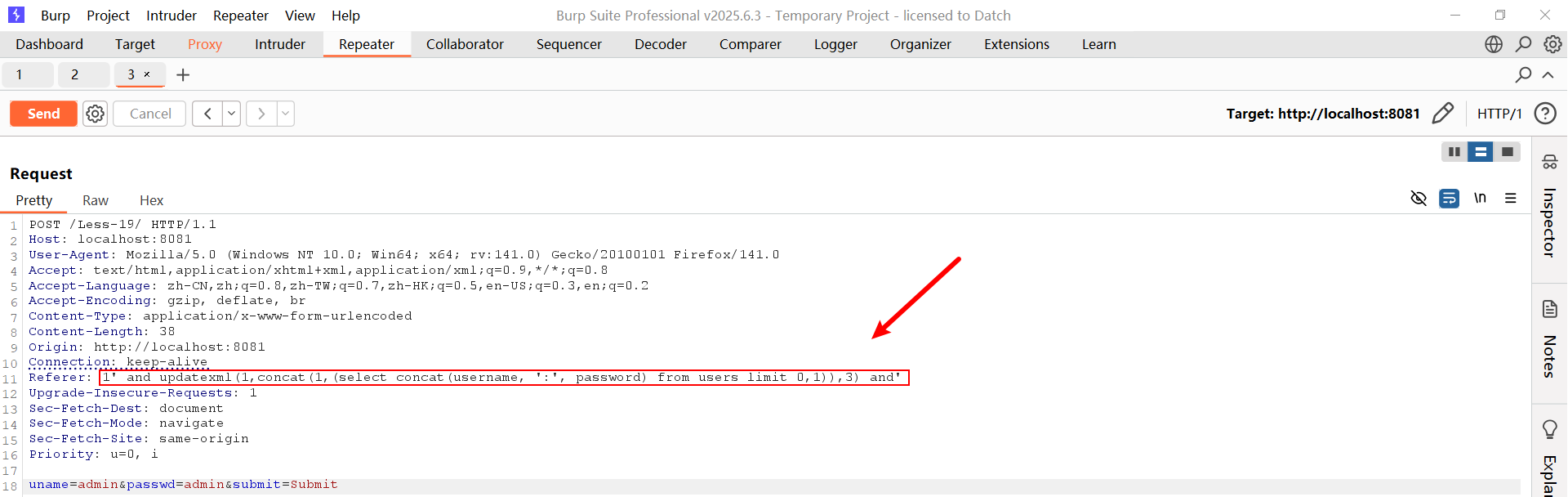Click the Content-Length: 38 header

click(x=101, y=332)
